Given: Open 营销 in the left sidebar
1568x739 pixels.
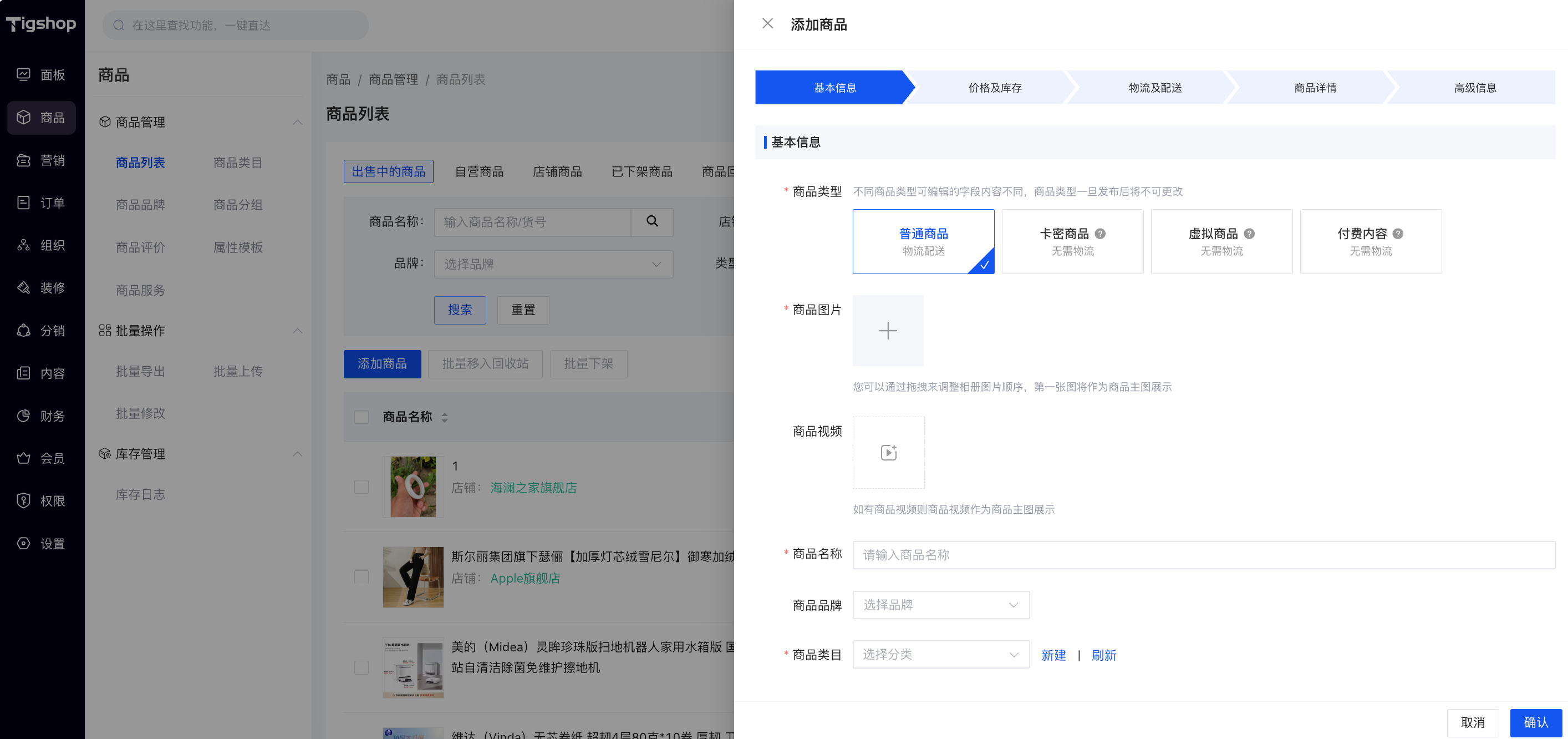Looking at the screenshot, I should (x=42, y=160).
